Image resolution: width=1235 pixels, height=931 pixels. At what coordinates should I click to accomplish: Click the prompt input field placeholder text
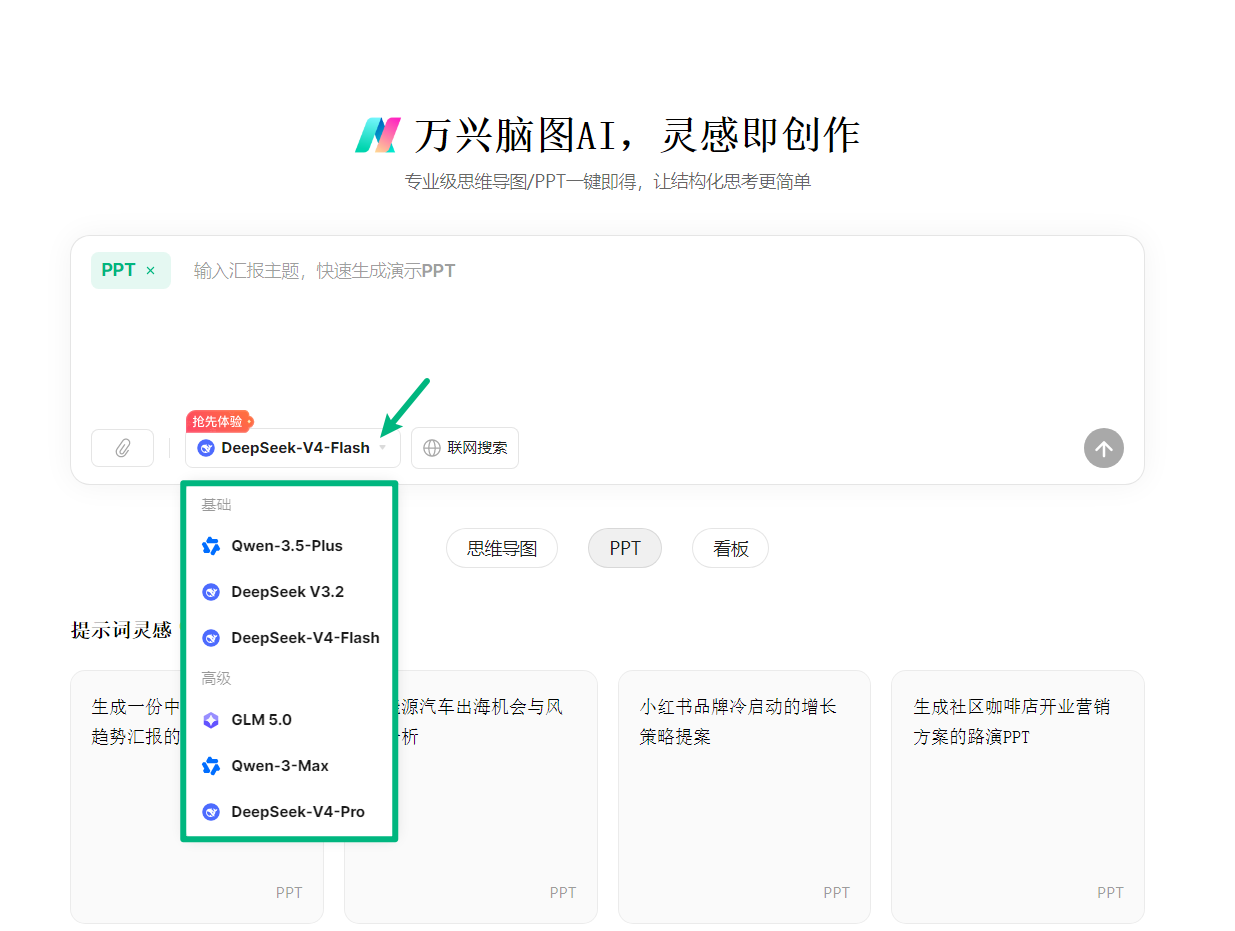click(x=324, y=271)
